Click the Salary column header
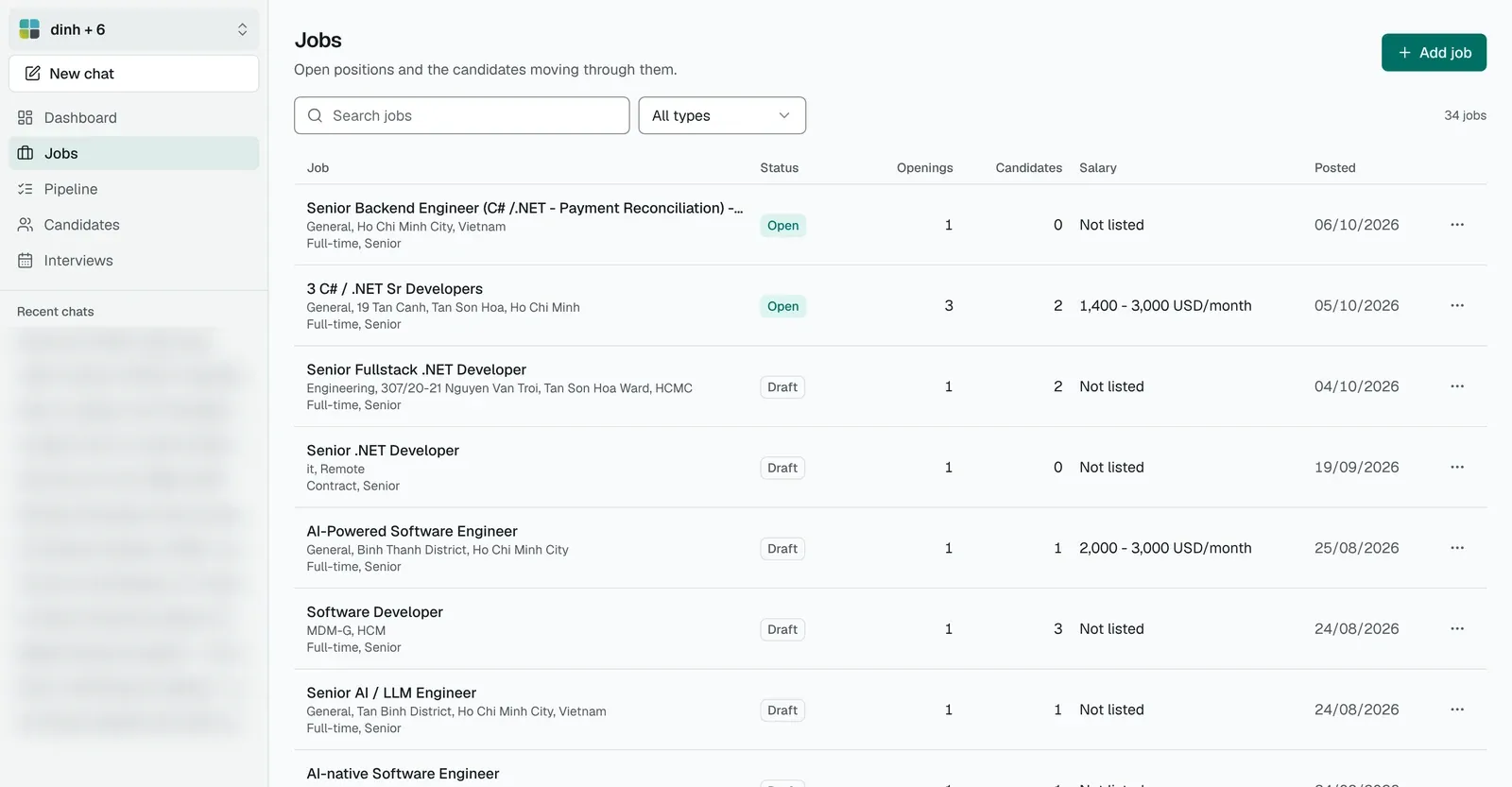Screen dimensions: 1512x787 point(1098,168)
